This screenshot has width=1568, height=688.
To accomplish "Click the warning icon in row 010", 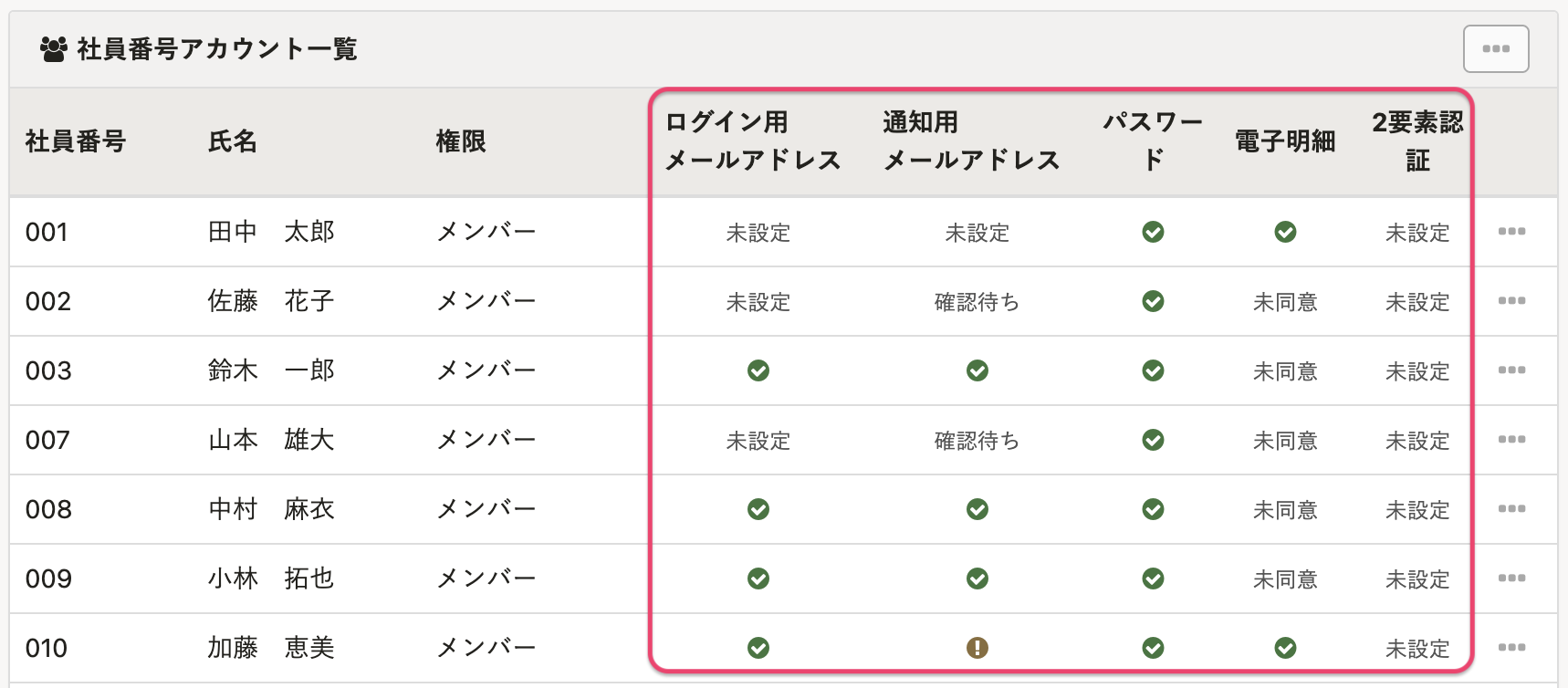I will pyautogui.click(x=977, y=648).
